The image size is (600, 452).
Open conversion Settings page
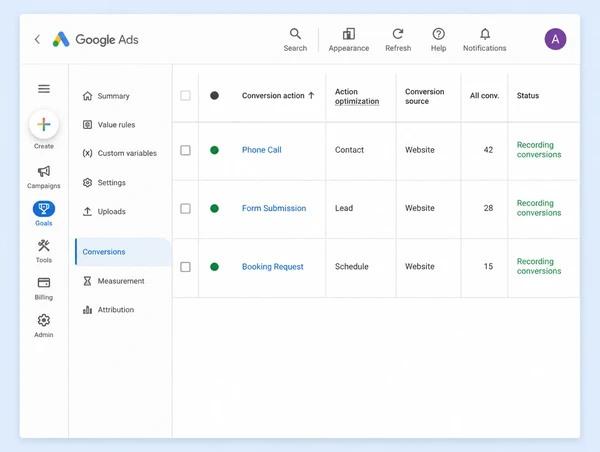point(104,183)
